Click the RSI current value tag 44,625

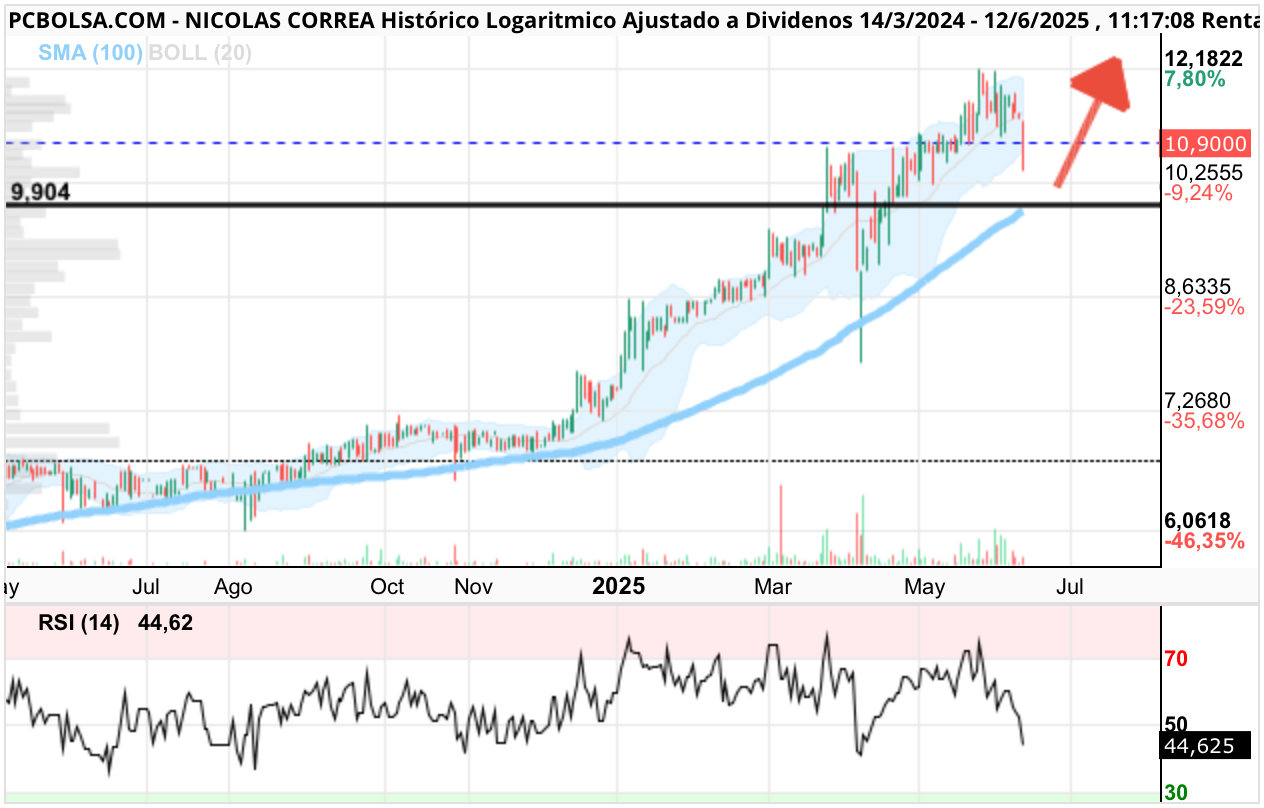[x=1206, y=746]
